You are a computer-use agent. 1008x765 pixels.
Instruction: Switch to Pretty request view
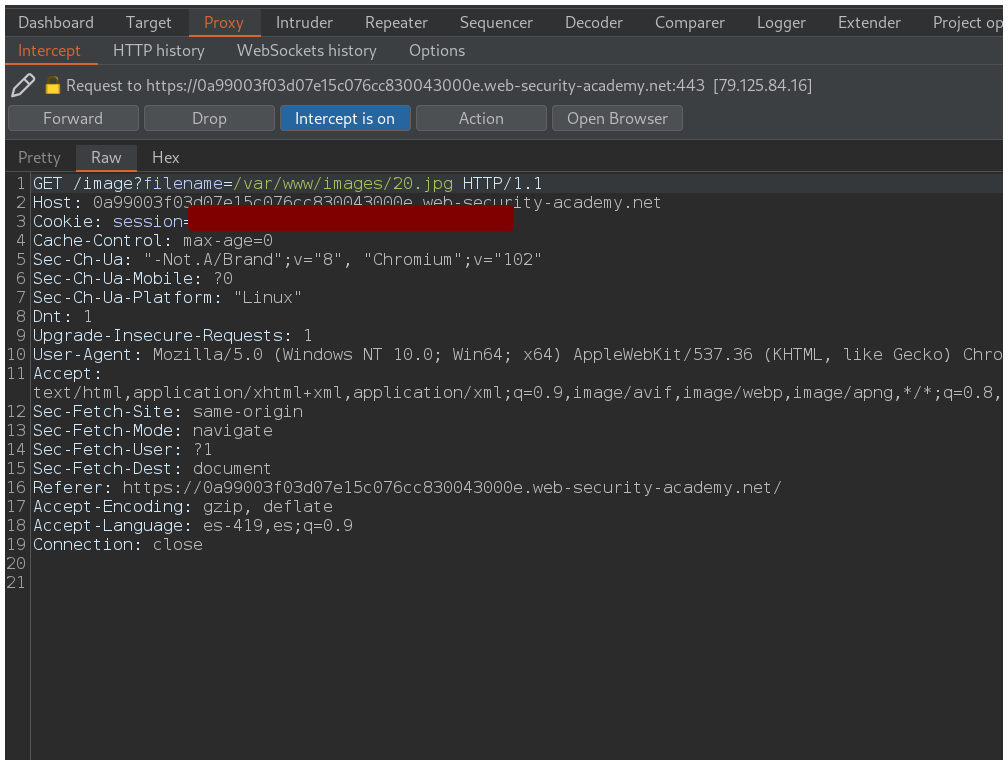click(x=39, y=157)
